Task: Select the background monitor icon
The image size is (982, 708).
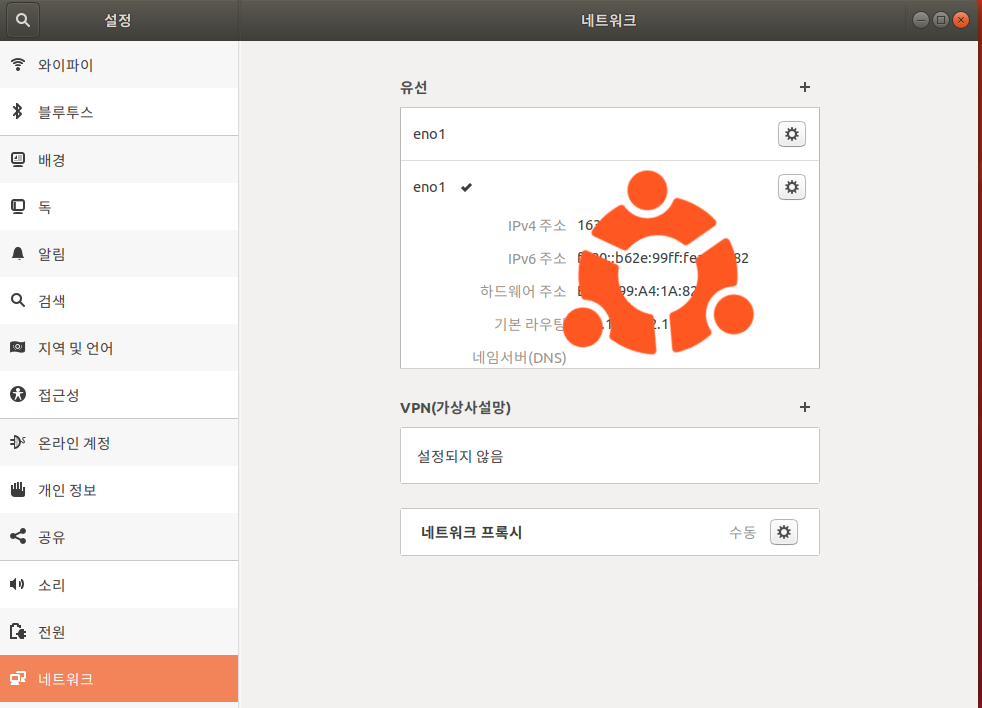Action: pyautogui.click(x=18, y=160)
